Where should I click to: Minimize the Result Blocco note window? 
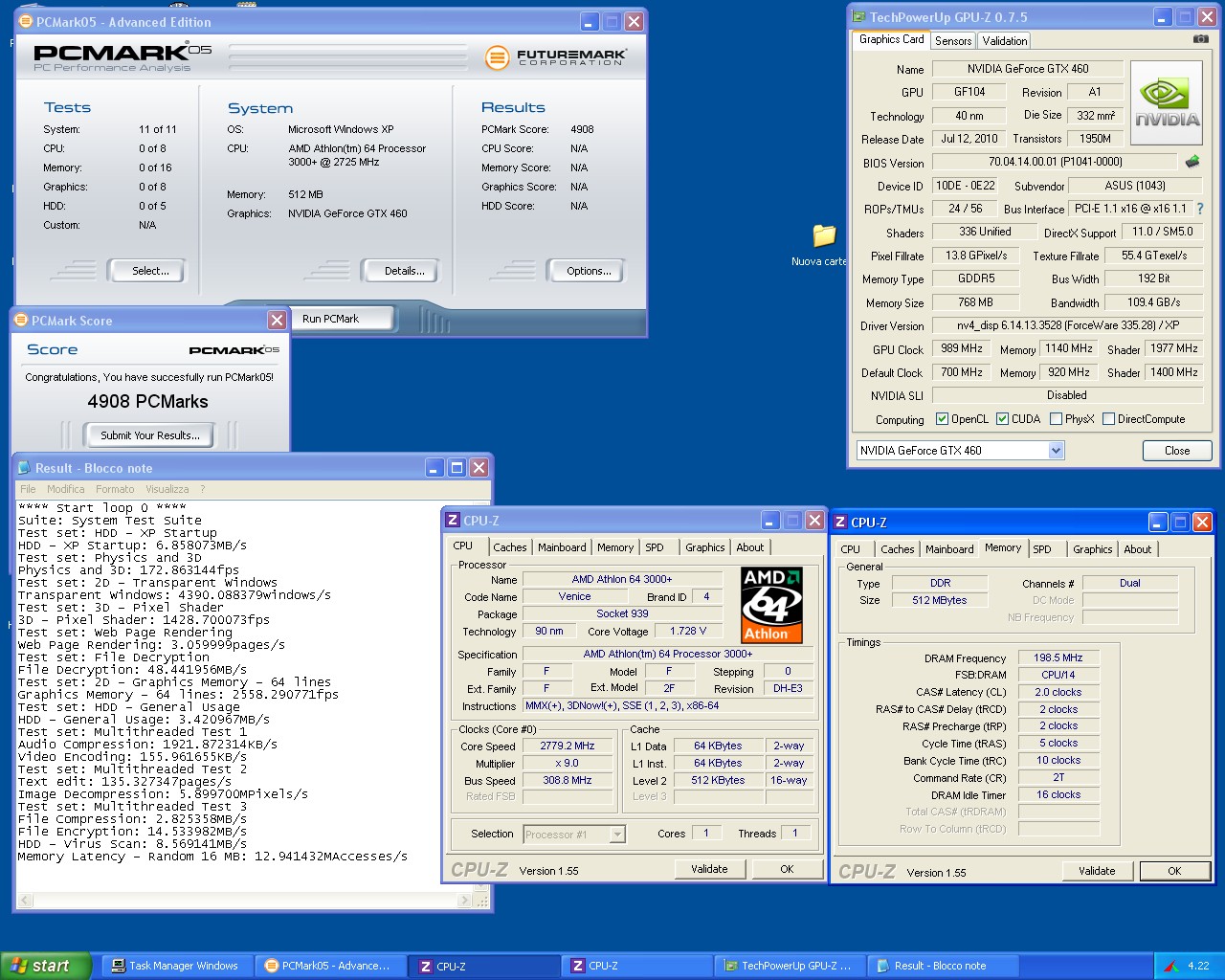(435, 468)
